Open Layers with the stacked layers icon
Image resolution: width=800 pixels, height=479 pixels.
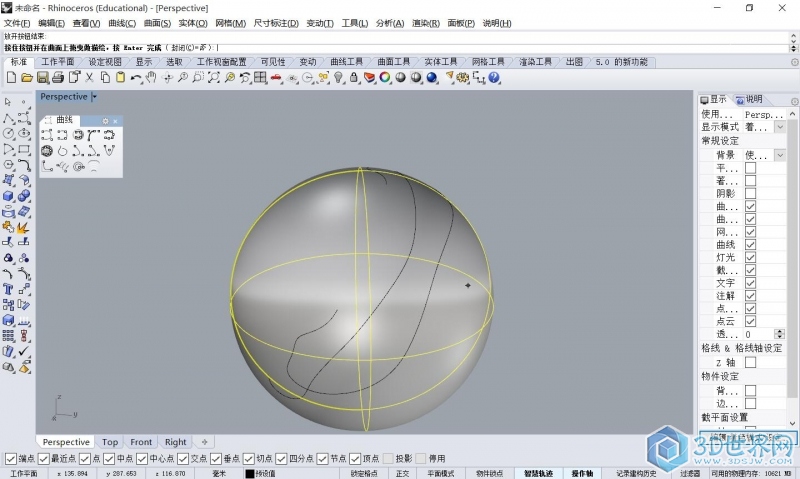(x=369, y=78)
